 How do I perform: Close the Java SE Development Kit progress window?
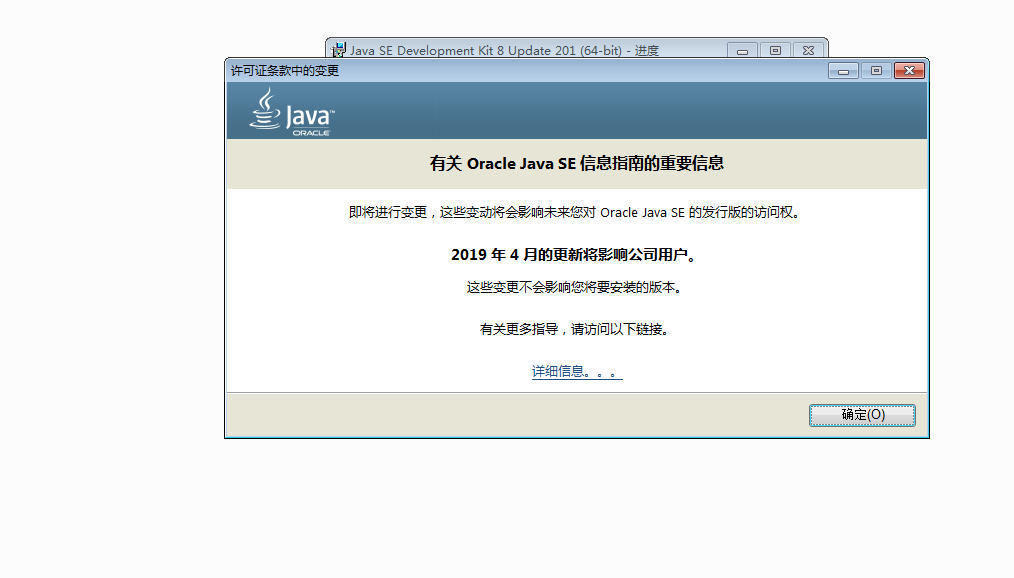coord(808,50)
